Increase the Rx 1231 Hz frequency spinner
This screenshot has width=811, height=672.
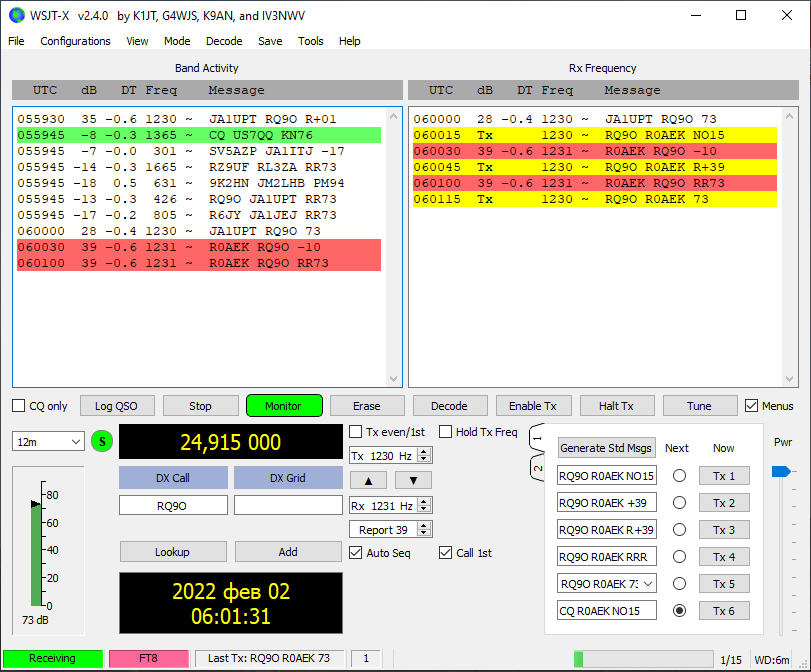pos(424,502)
